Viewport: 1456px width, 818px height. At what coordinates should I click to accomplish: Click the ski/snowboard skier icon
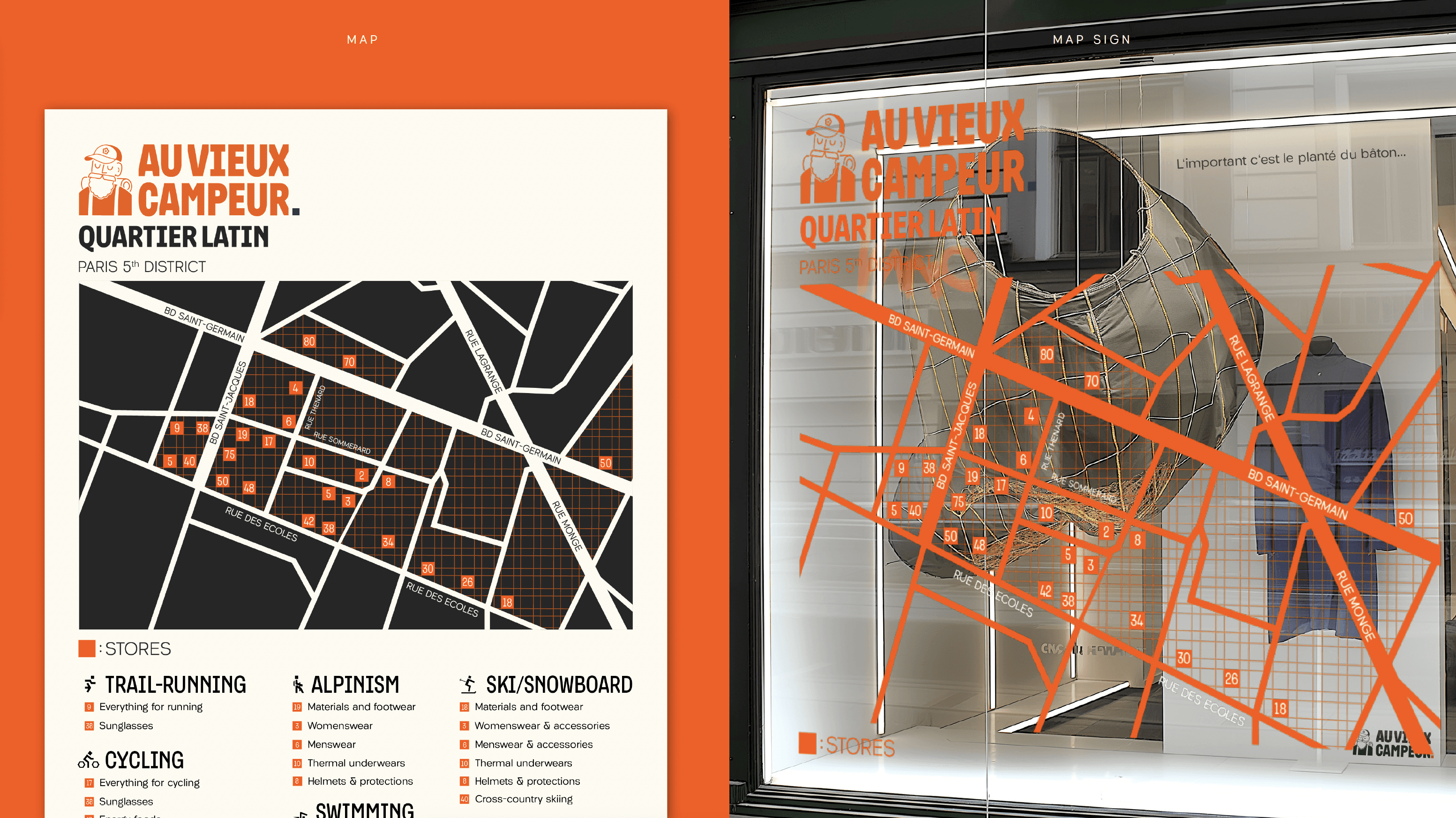point(468,684)
